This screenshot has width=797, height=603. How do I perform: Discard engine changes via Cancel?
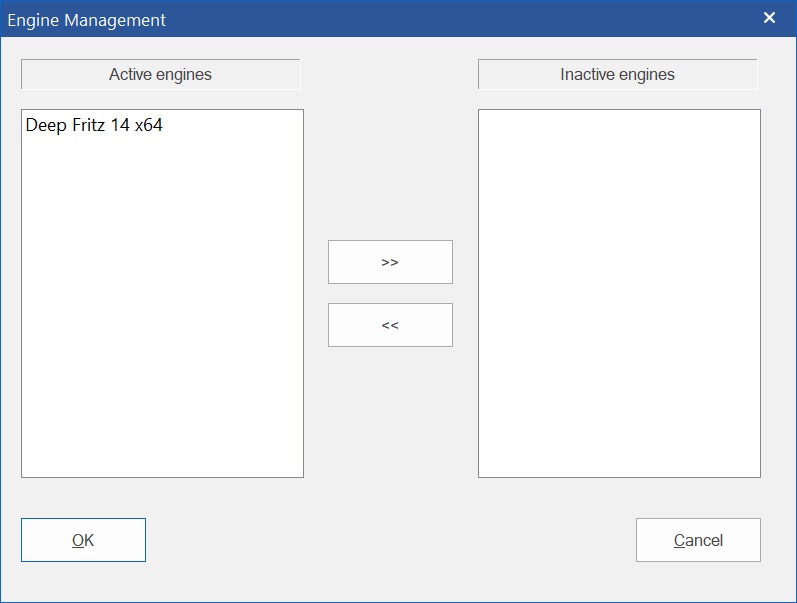point(698,540)
